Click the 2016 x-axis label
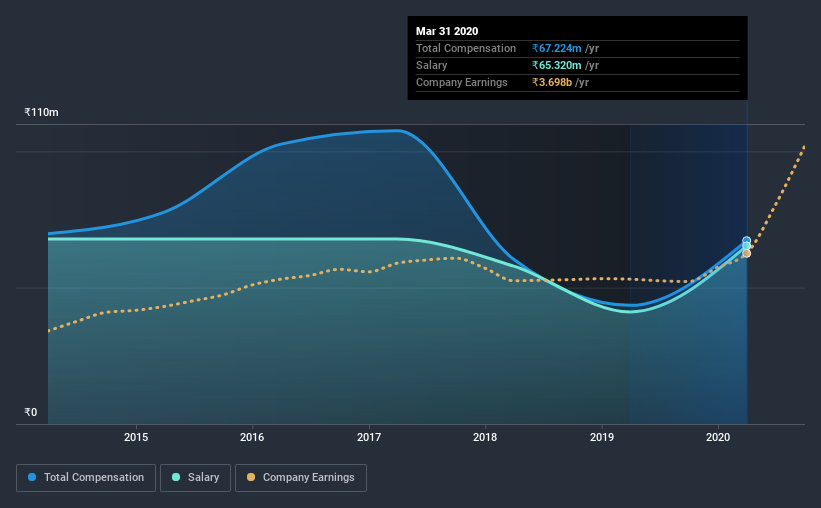 tap(252, 437)
